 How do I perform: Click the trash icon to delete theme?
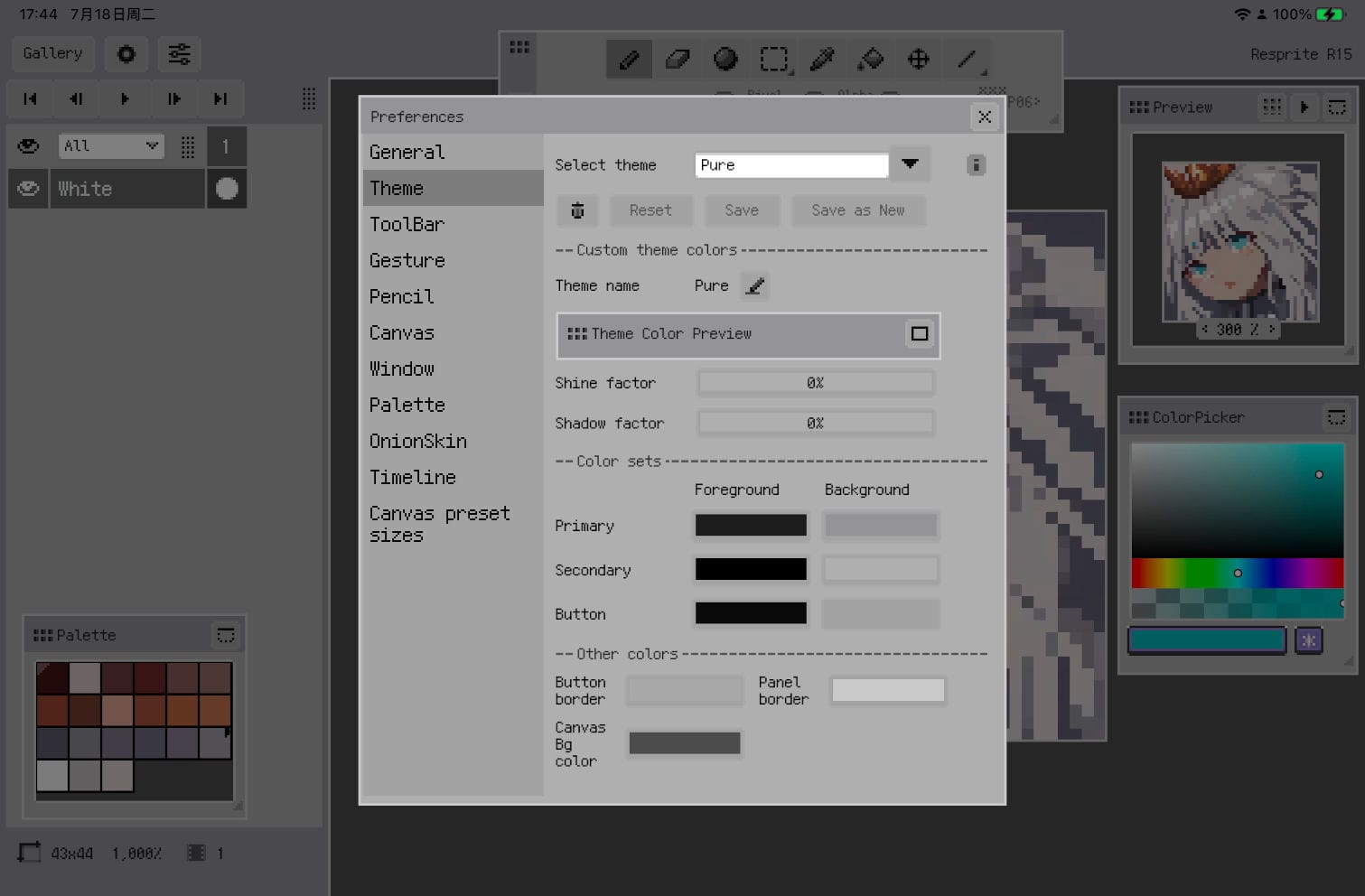[x=577, y=210]
